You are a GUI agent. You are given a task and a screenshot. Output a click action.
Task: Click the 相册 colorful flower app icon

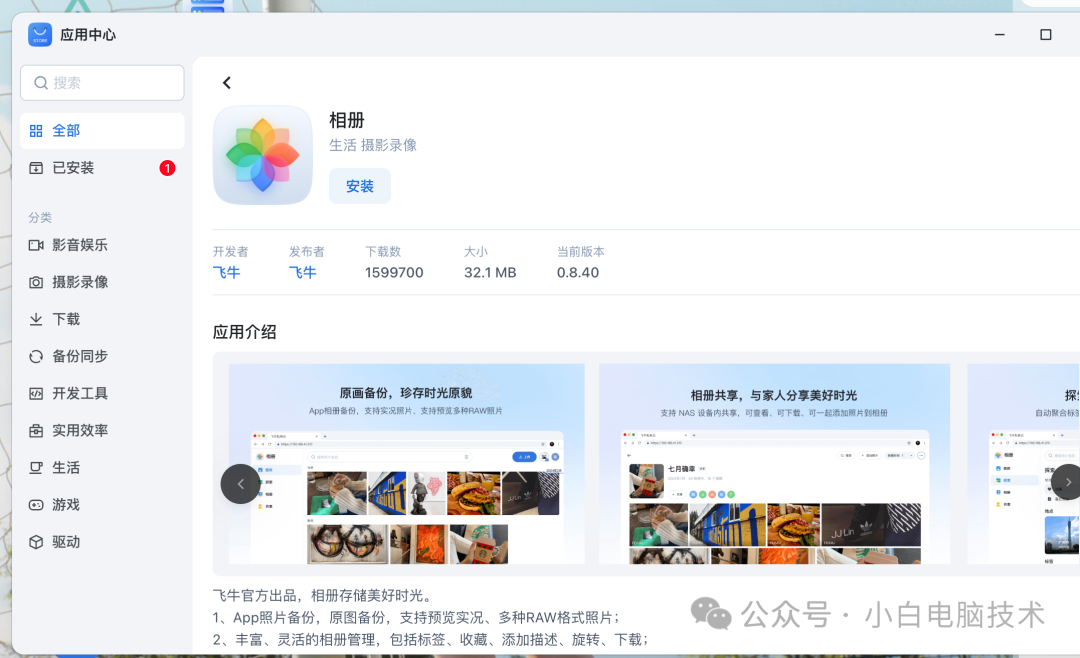point(262,155)
